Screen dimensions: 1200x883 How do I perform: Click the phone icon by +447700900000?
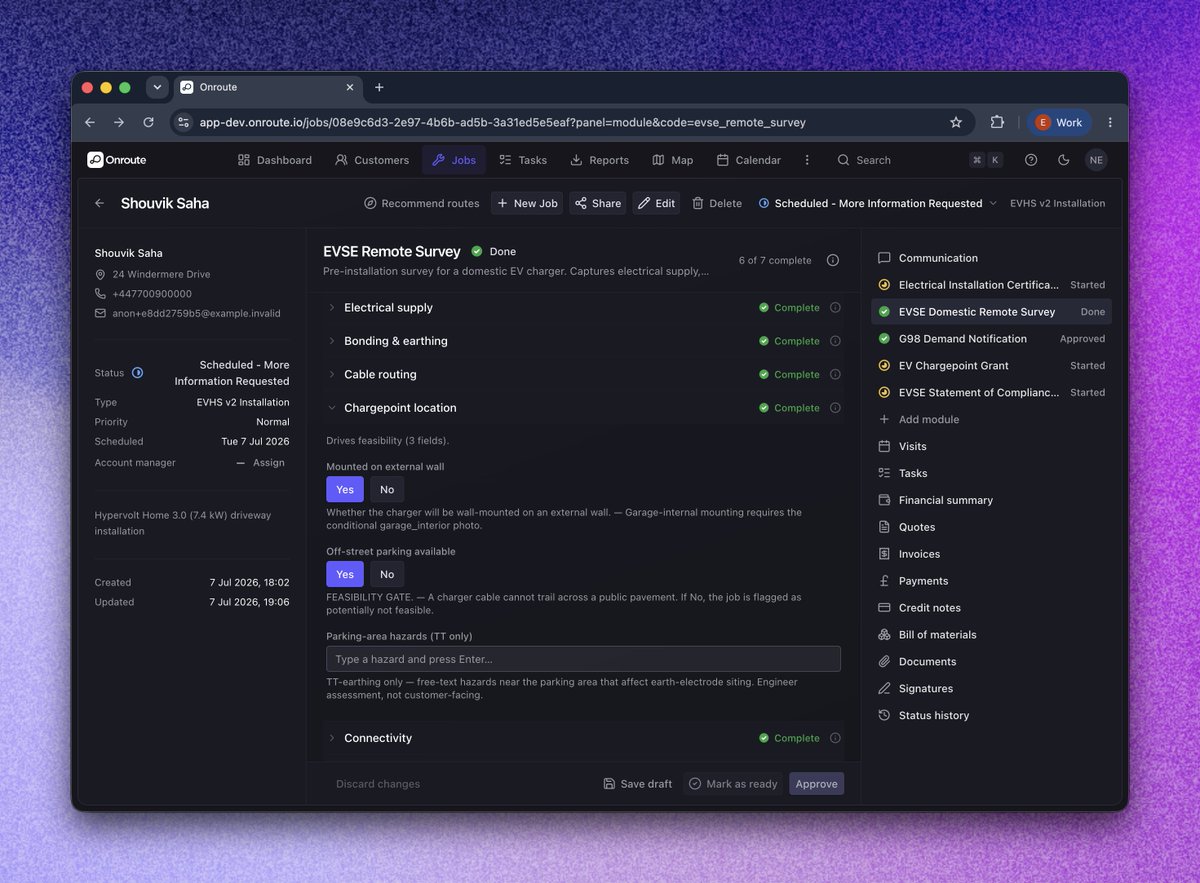pos(100,294)
